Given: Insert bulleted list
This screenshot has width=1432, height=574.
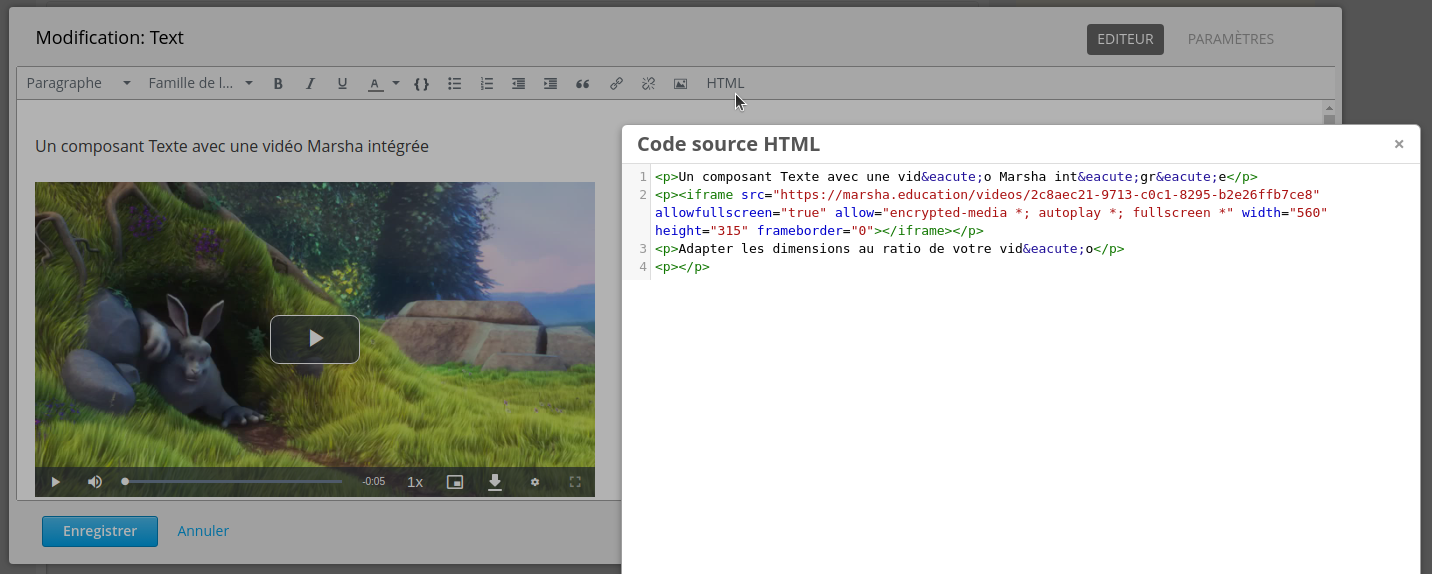Looking at the screenshot, I should pos(454,84).
